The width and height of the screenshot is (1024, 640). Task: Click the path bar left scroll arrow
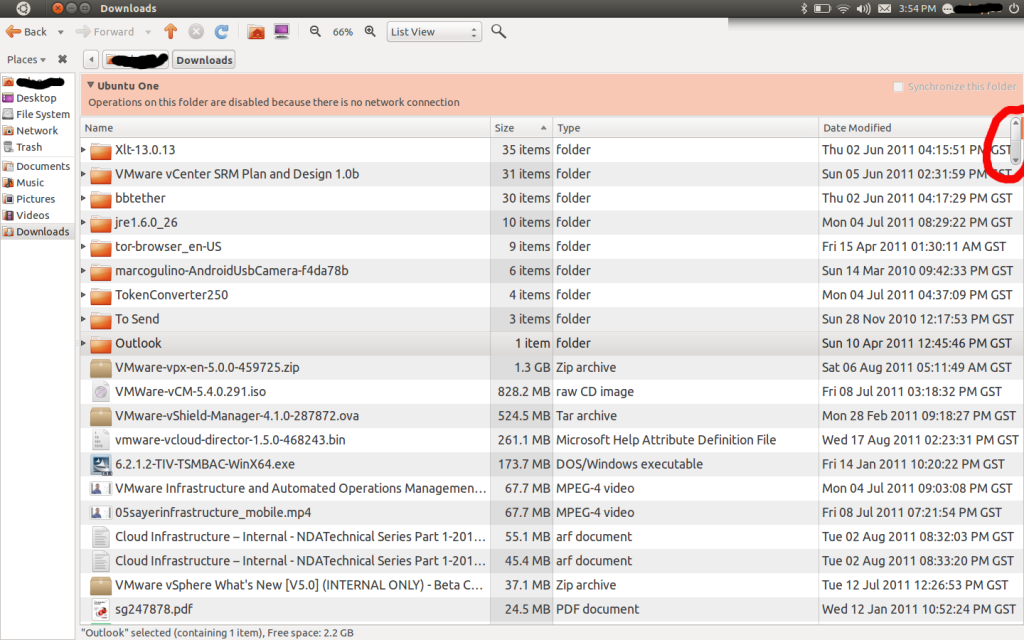click(x=91, y=60)
